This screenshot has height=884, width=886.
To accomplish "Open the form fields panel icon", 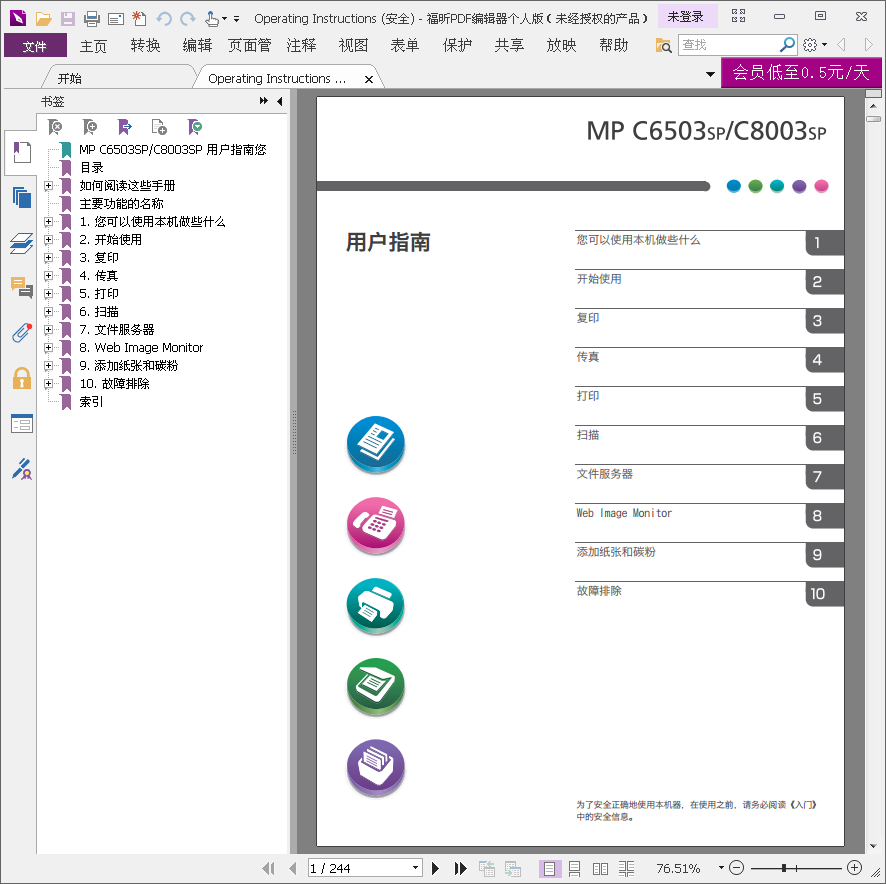I will tap(22, 423).
